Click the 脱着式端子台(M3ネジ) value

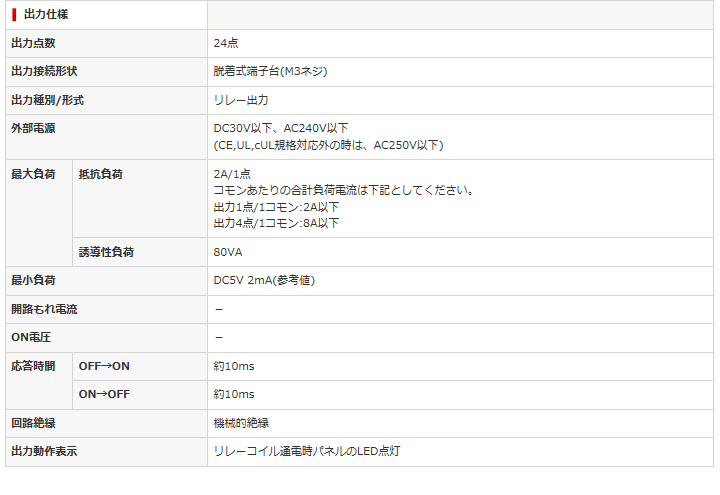pos(270,71)
